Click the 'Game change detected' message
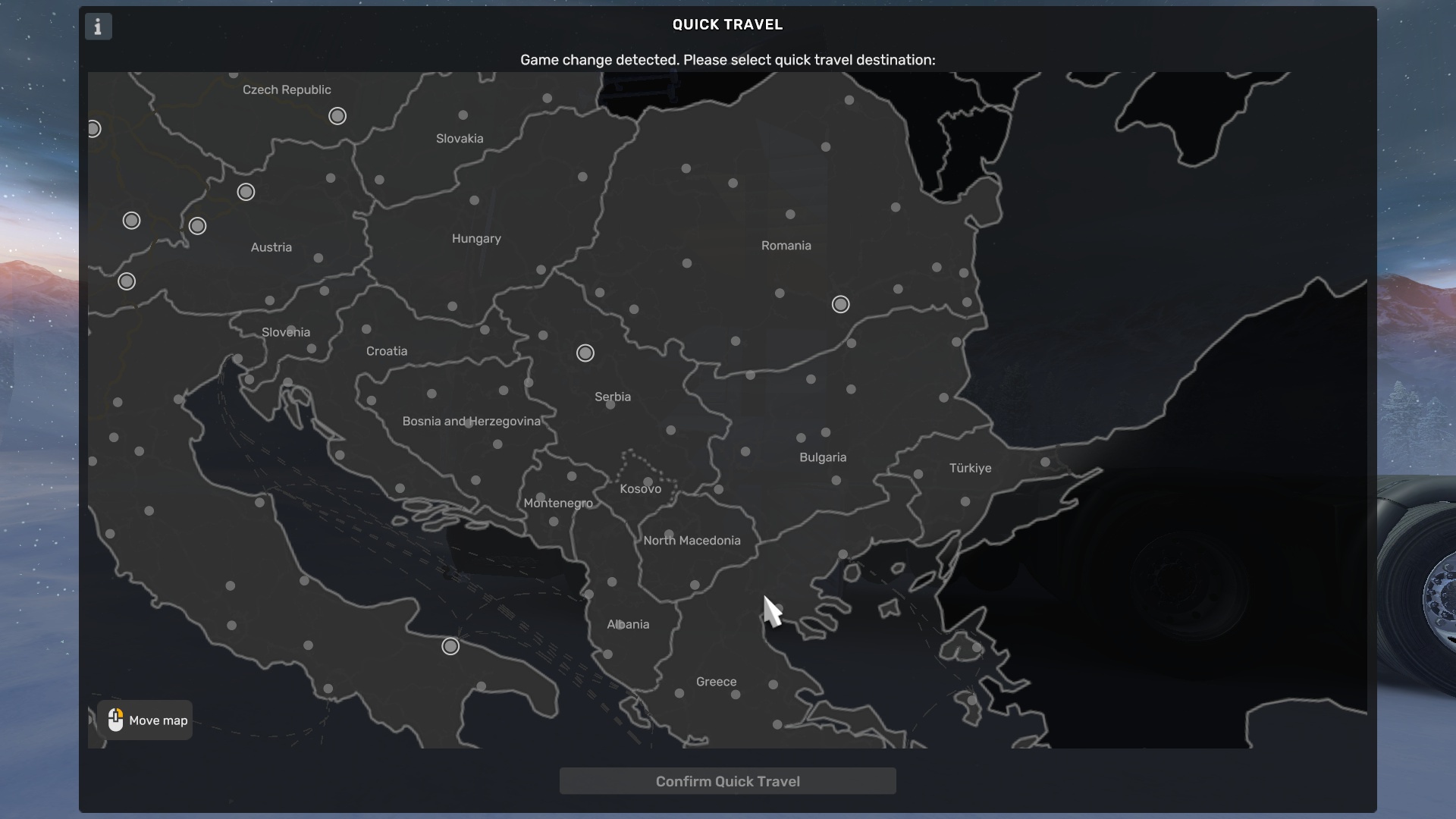The height and width of the screenshot is (819, 1456). tap(727, 60)
